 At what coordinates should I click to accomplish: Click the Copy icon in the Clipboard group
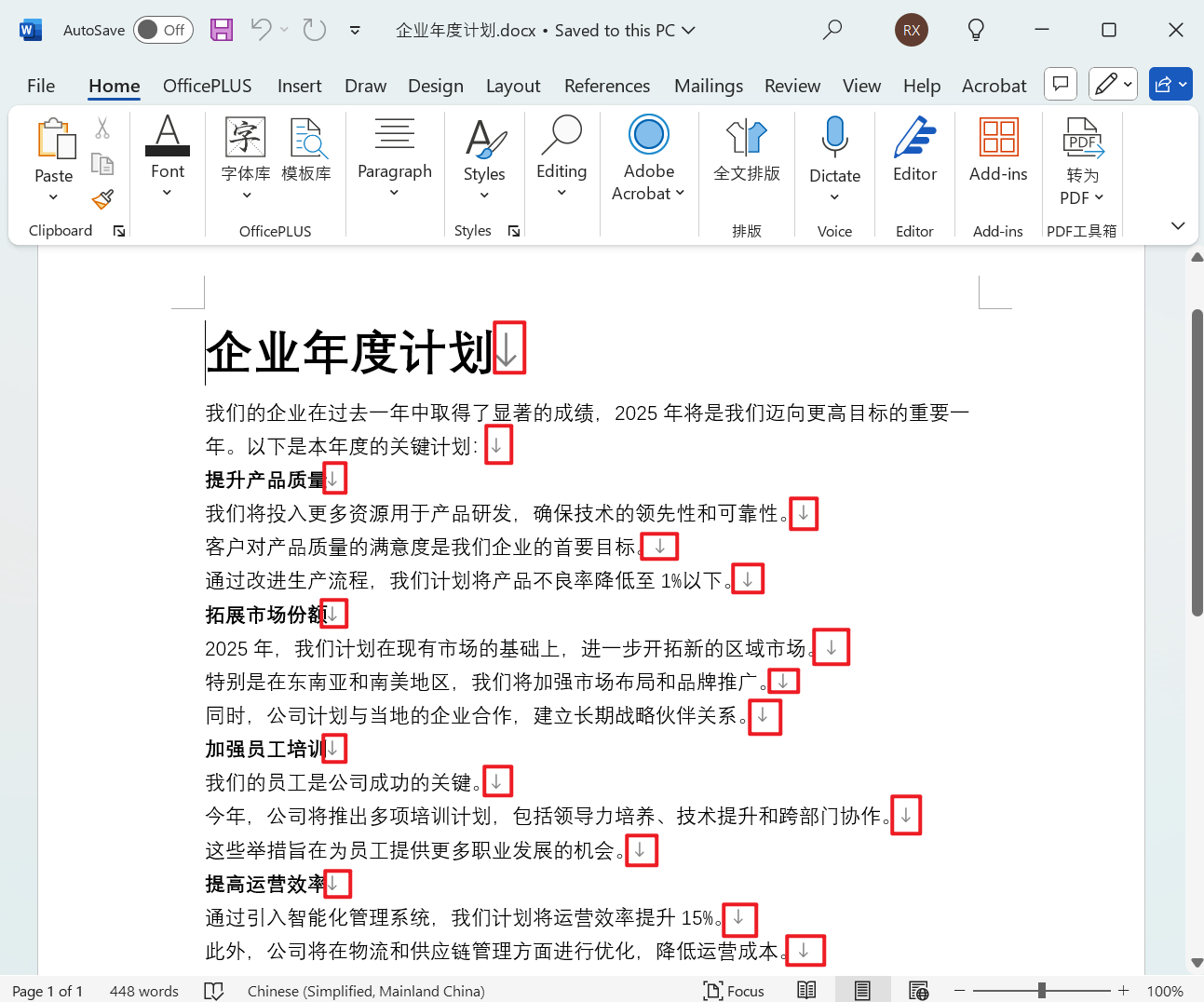(x=102, y=163)
